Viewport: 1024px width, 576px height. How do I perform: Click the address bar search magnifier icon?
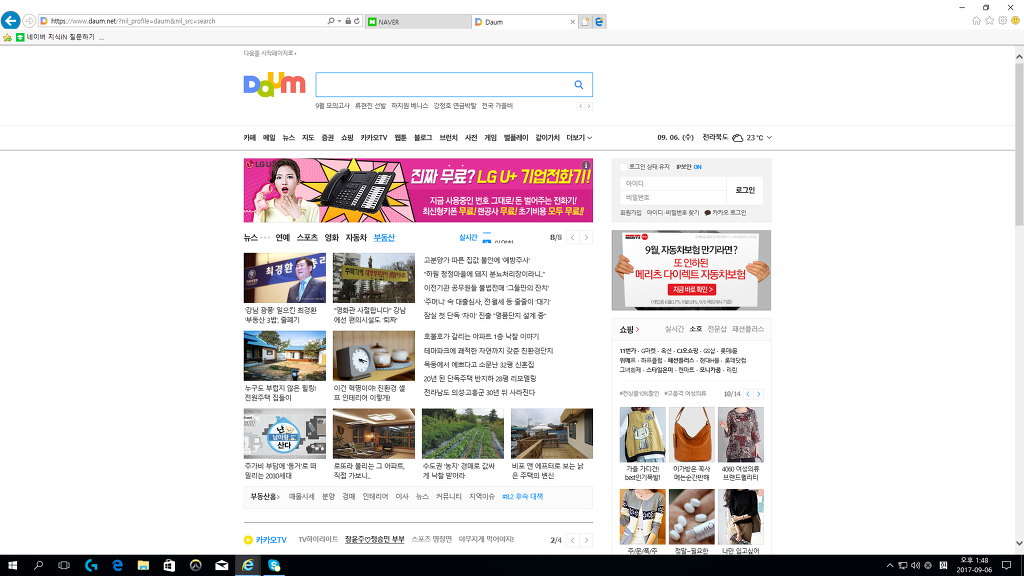point(331,22)
